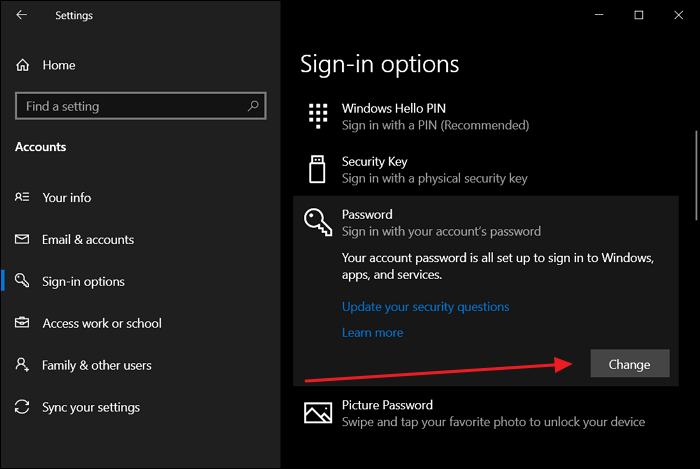Click 'Sign in with a physical security key' text
This screenshot has width=700, height=469.
434,178
